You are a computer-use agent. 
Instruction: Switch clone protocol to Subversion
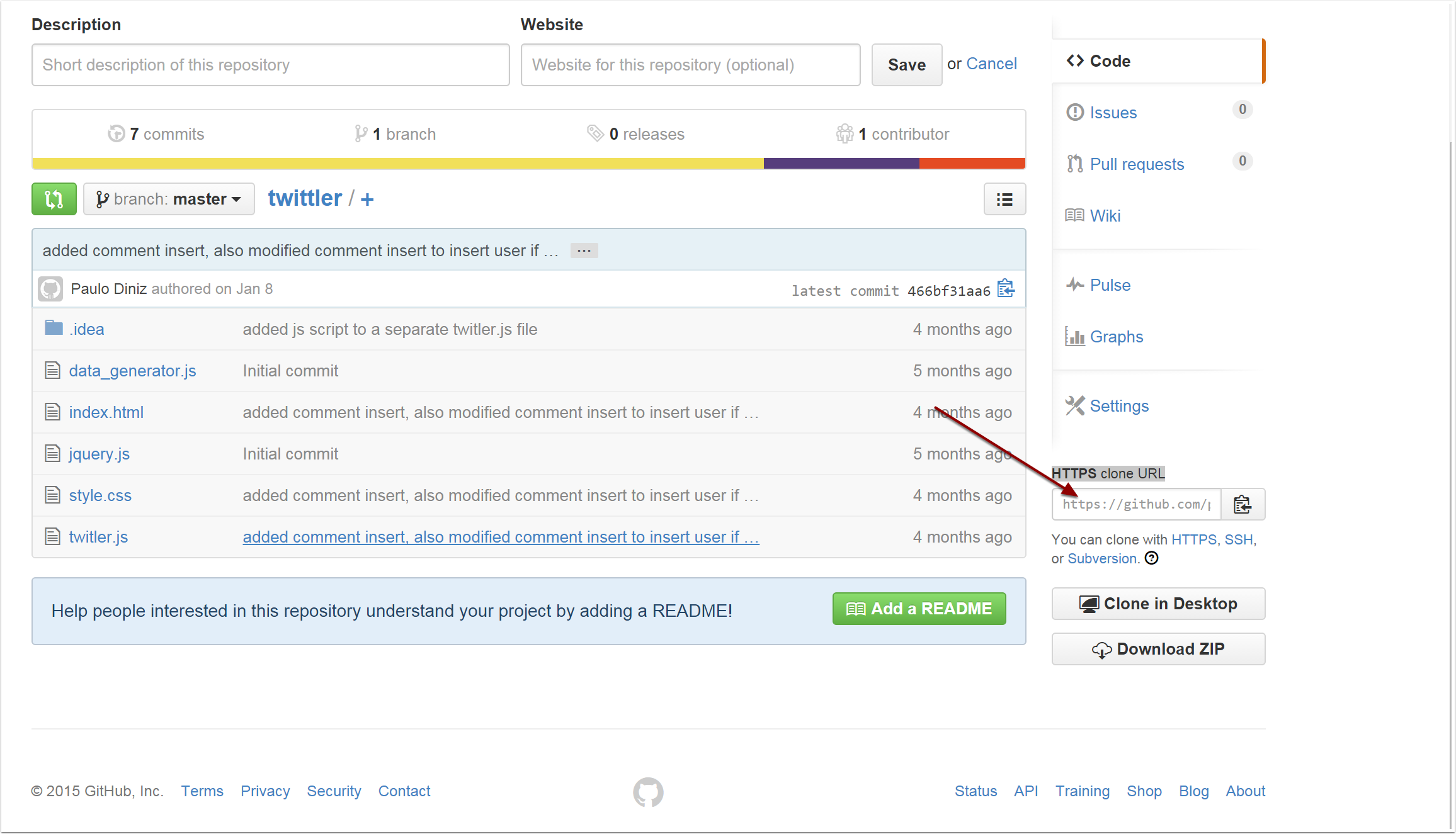(x=1102, y=558)
